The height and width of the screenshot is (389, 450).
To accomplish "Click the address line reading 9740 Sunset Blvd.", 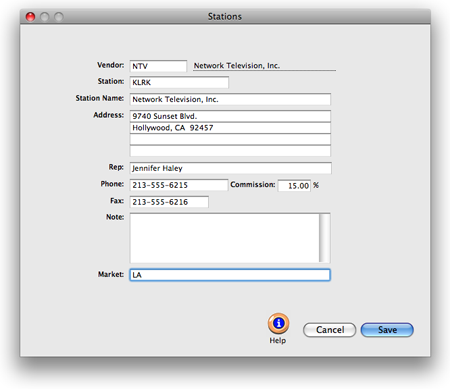I will point(230,116).
